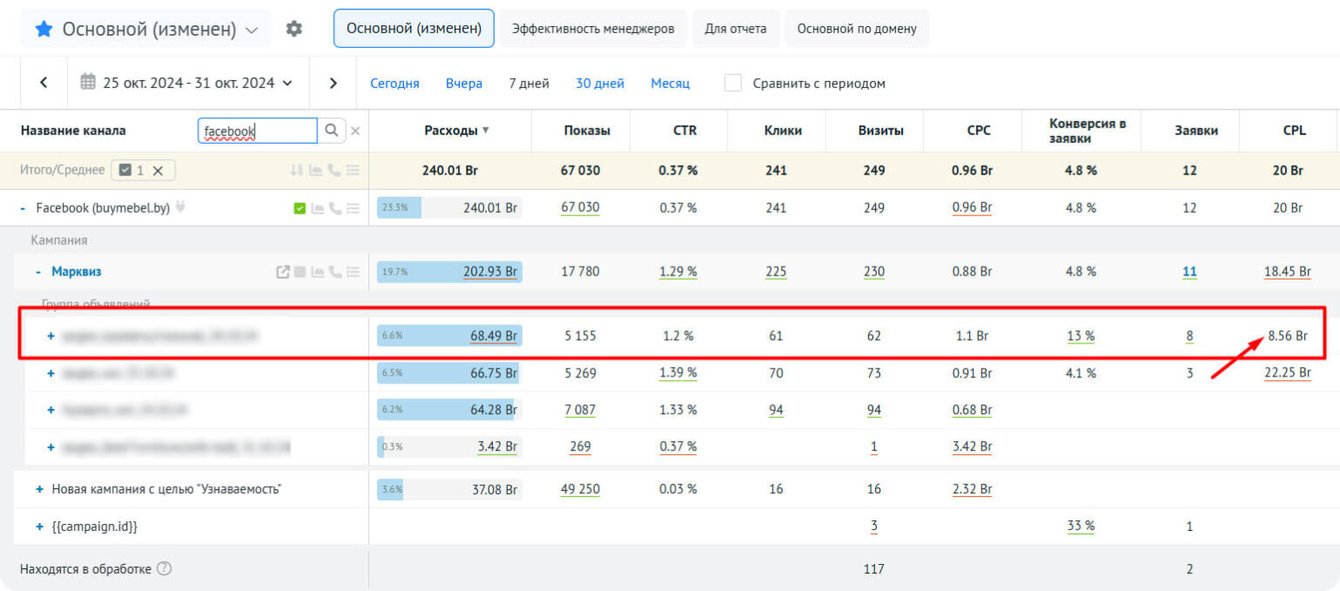1340x591 pixels.
Task: Clear the channel search with X icon
Action: click(x=355, y=131)
